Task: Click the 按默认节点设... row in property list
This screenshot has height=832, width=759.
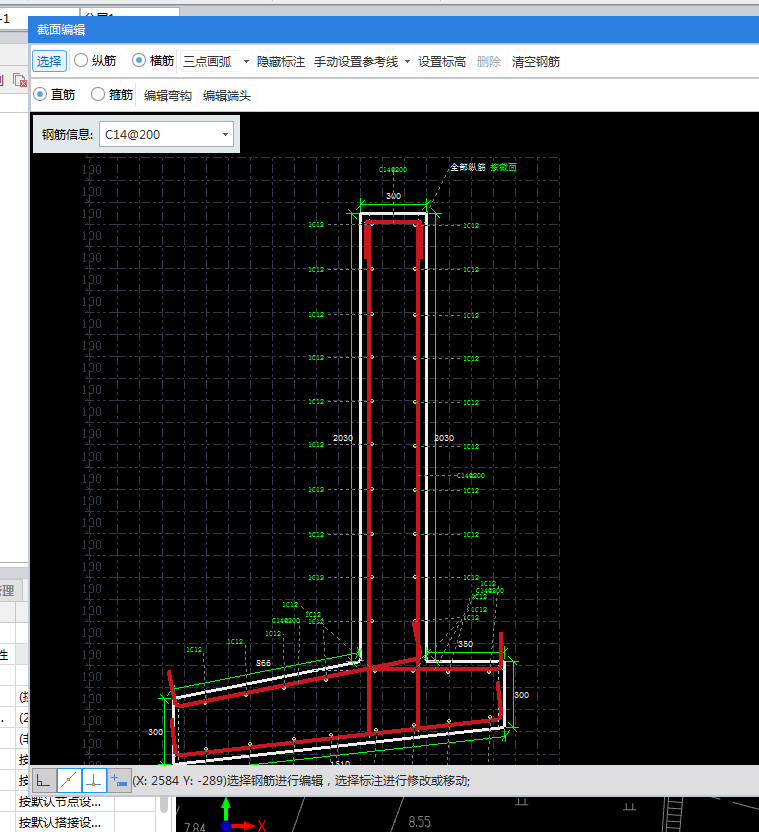Action: click(x=59, y=801)
